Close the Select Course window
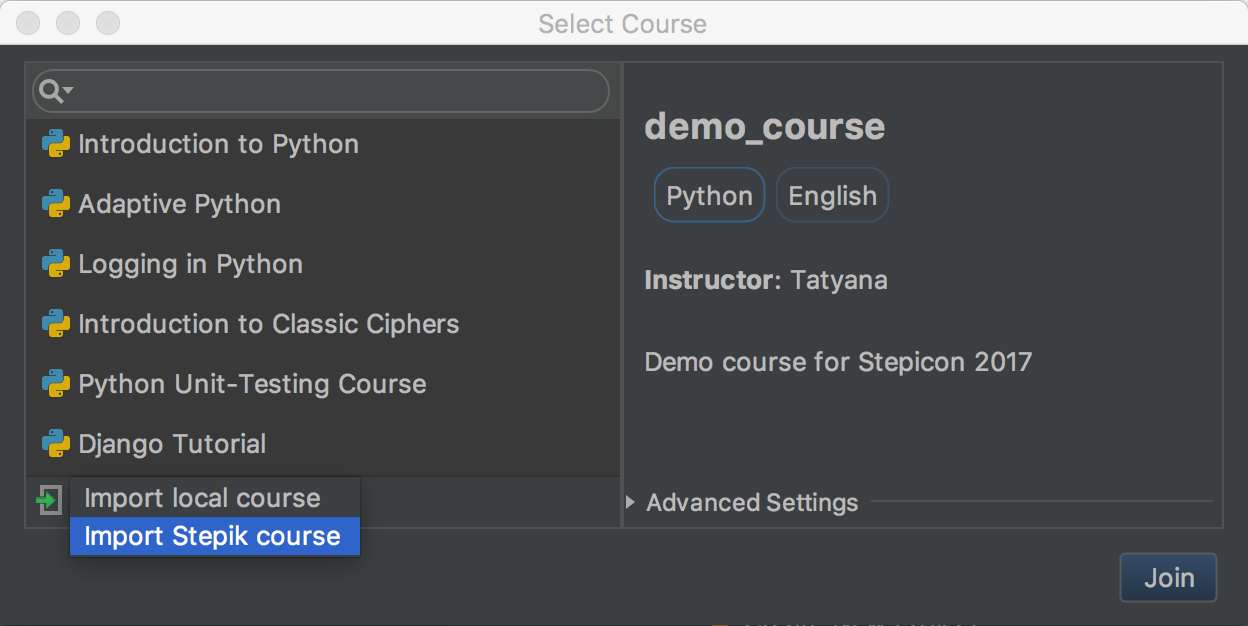 [x=30, y=22]
